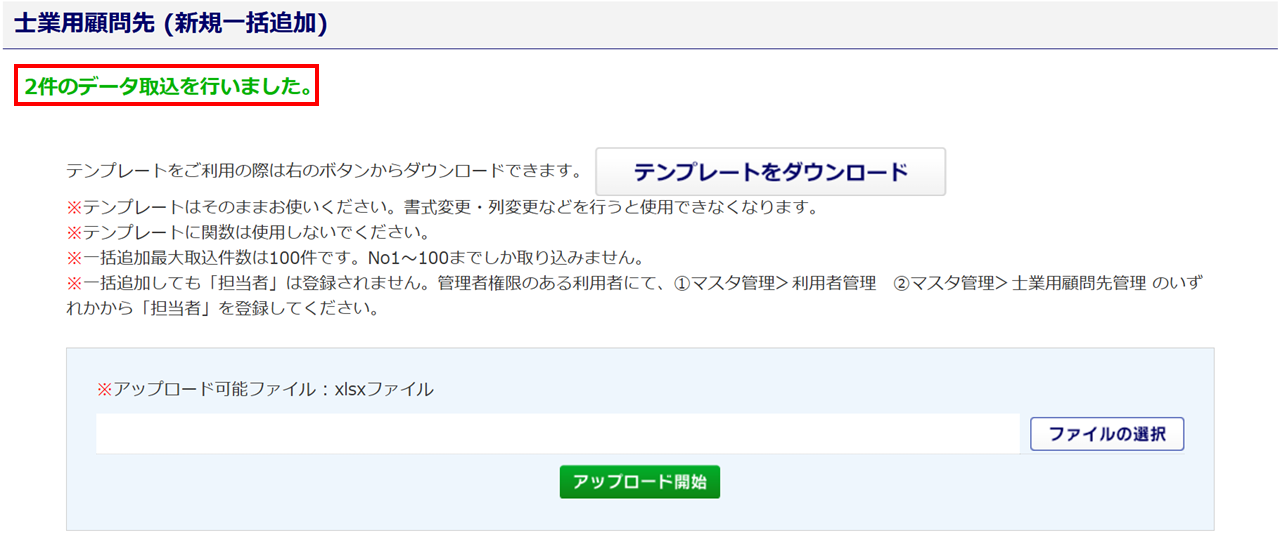
Task: Select the 士業用顧問先 (新規一括追加) page heading
Action: click(x=171, y=24)
